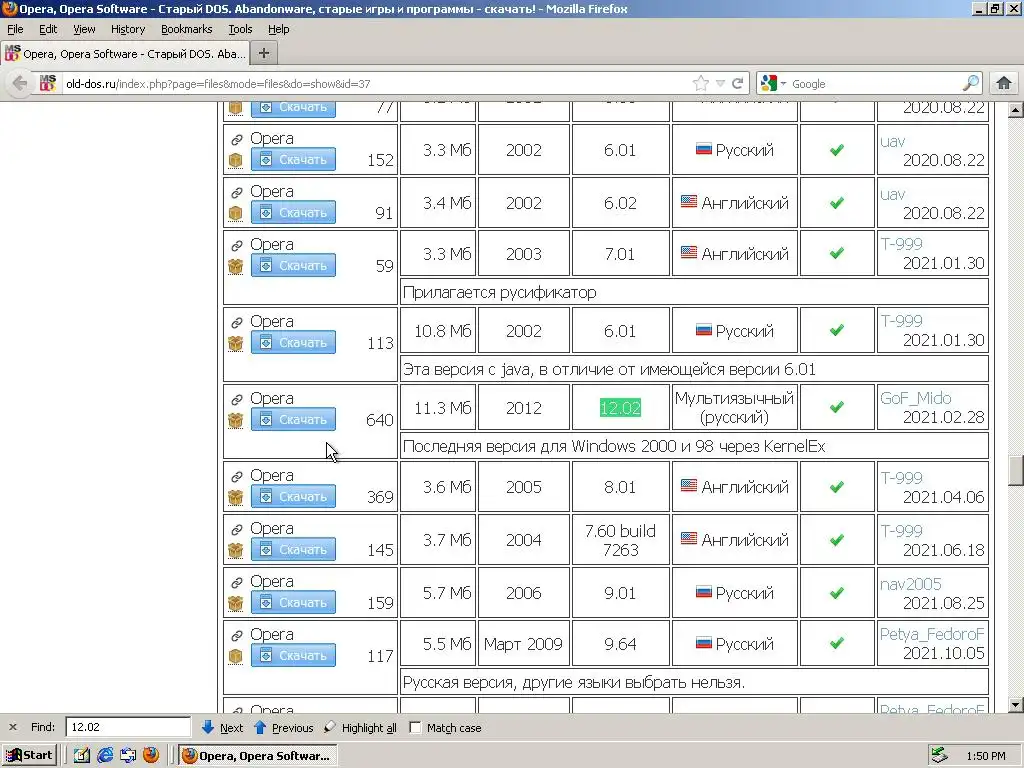Screen dimensions: 1024x768
Task: Click the text 'Прилагается русификатор'
Action: tap(500, 292)
